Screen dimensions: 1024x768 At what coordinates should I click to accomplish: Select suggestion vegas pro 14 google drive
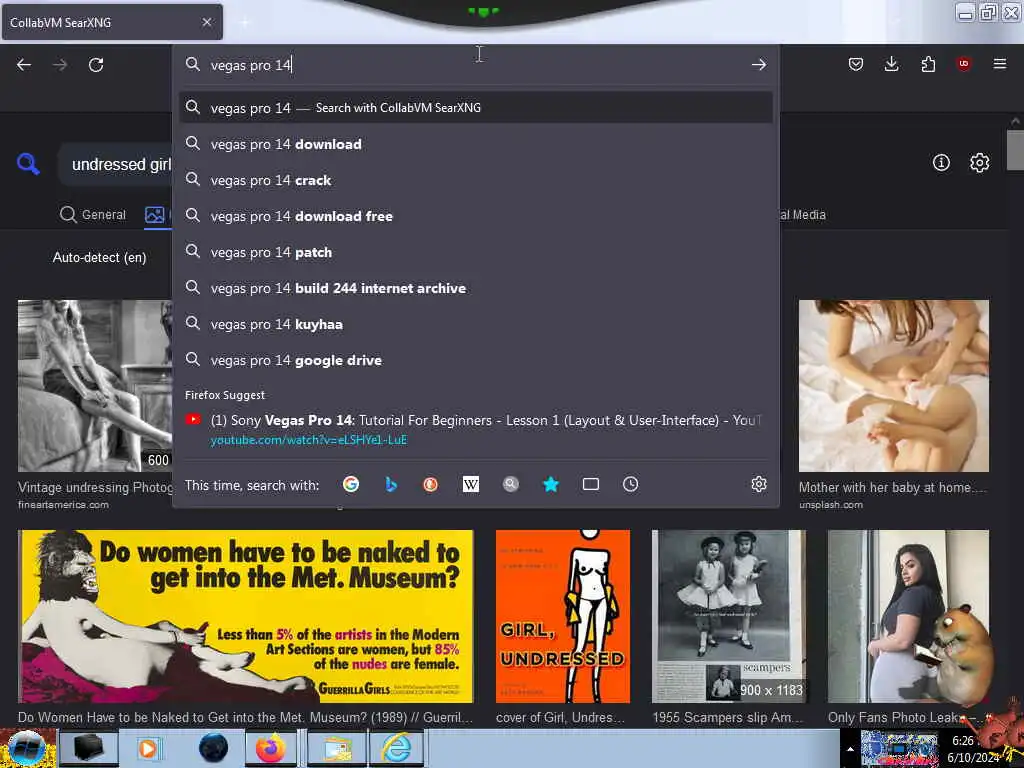click(x=475, y=360)
